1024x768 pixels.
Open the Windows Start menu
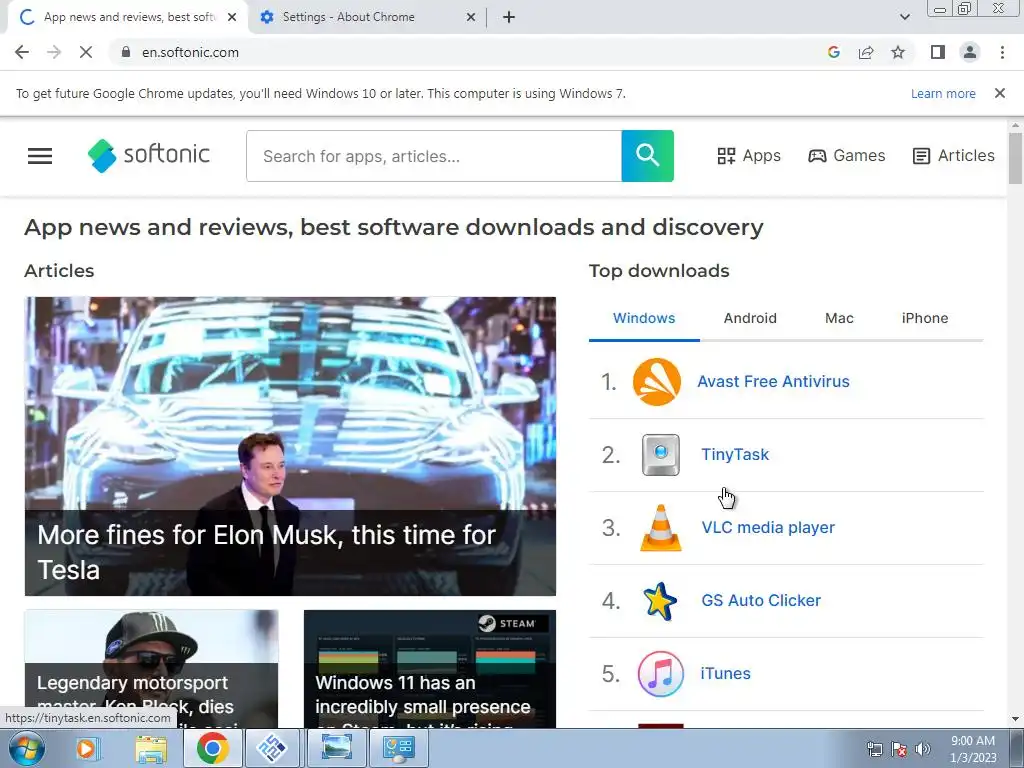click(26, 748)
